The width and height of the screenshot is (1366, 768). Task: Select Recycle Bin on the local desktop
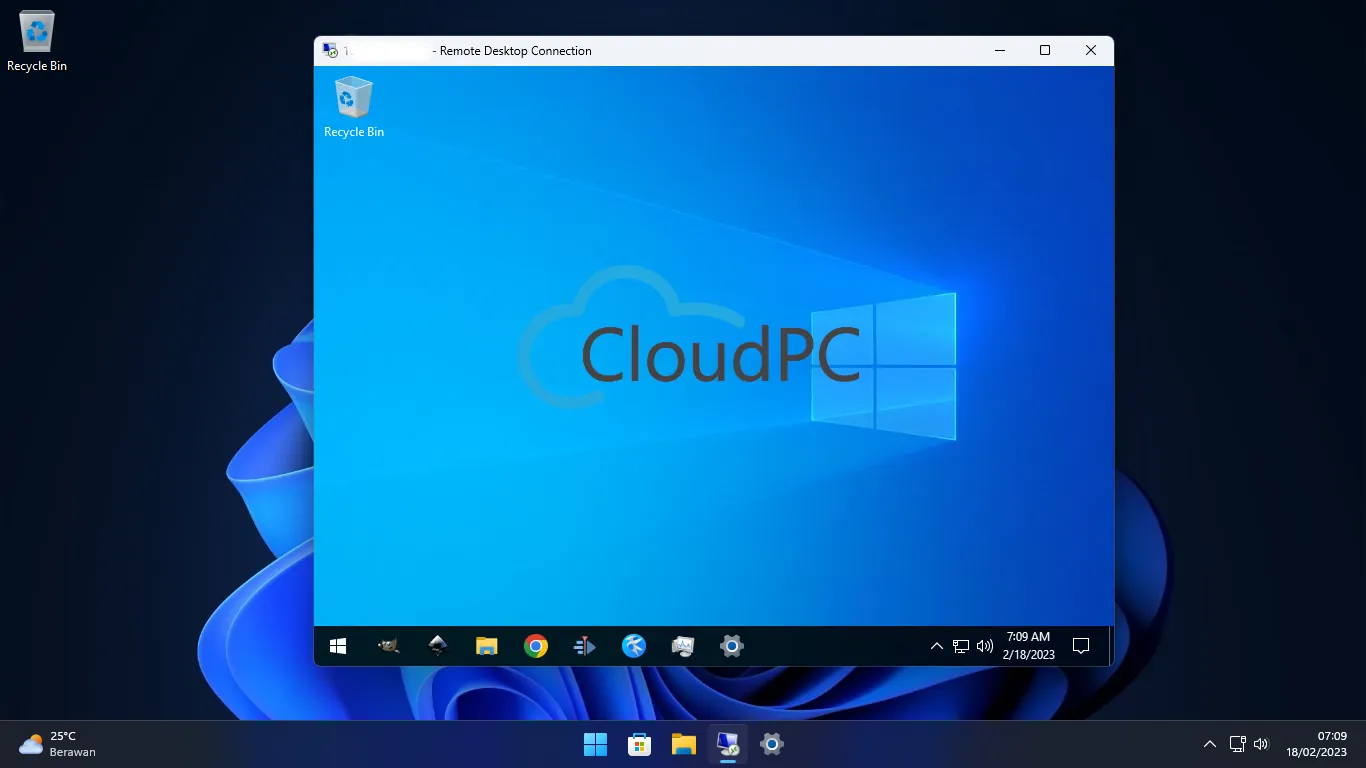coord(37,42)
